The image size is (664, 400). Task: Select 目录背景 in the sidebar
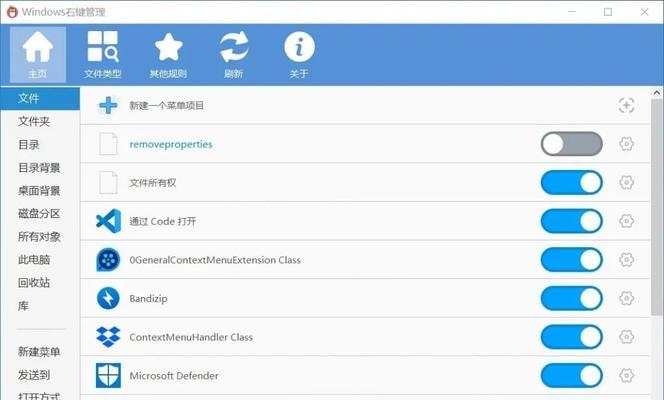tap(40, 168)
